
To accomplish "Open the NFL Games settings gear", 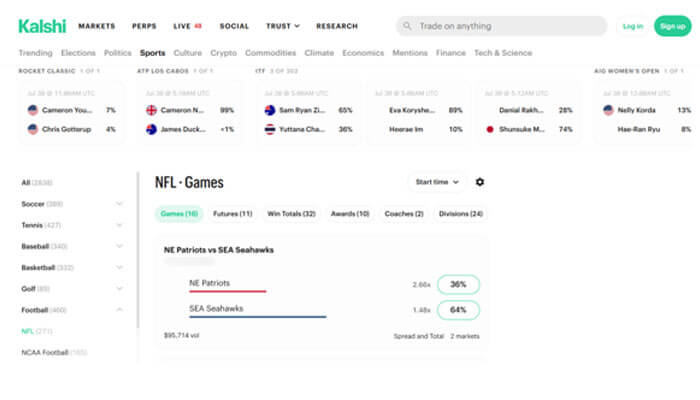I will 479,182.
